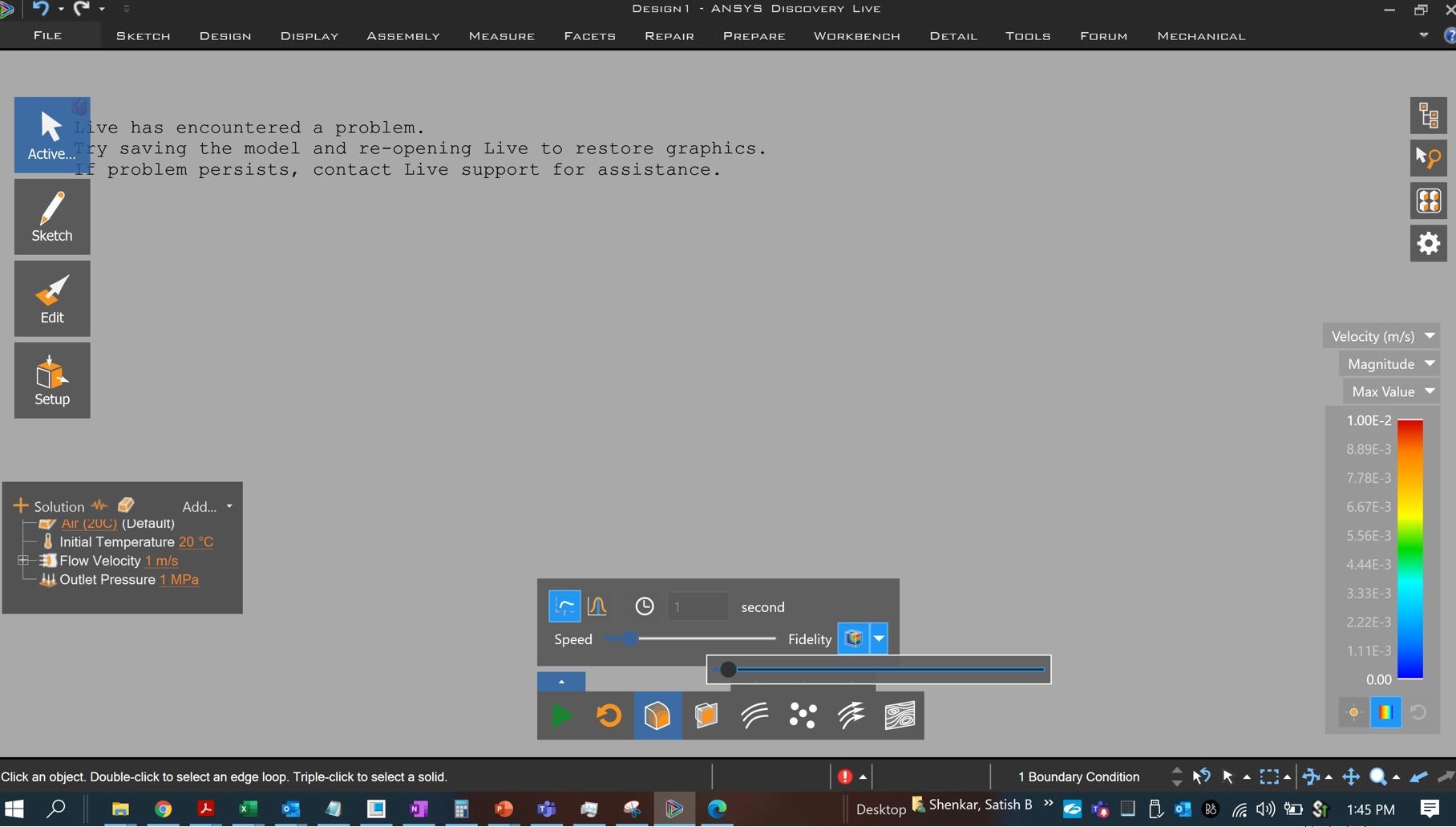Click the zoom magnifier status icon
Image resolution: width=1456 pixels, height=827 pixels.
(x=1378, y=776)
